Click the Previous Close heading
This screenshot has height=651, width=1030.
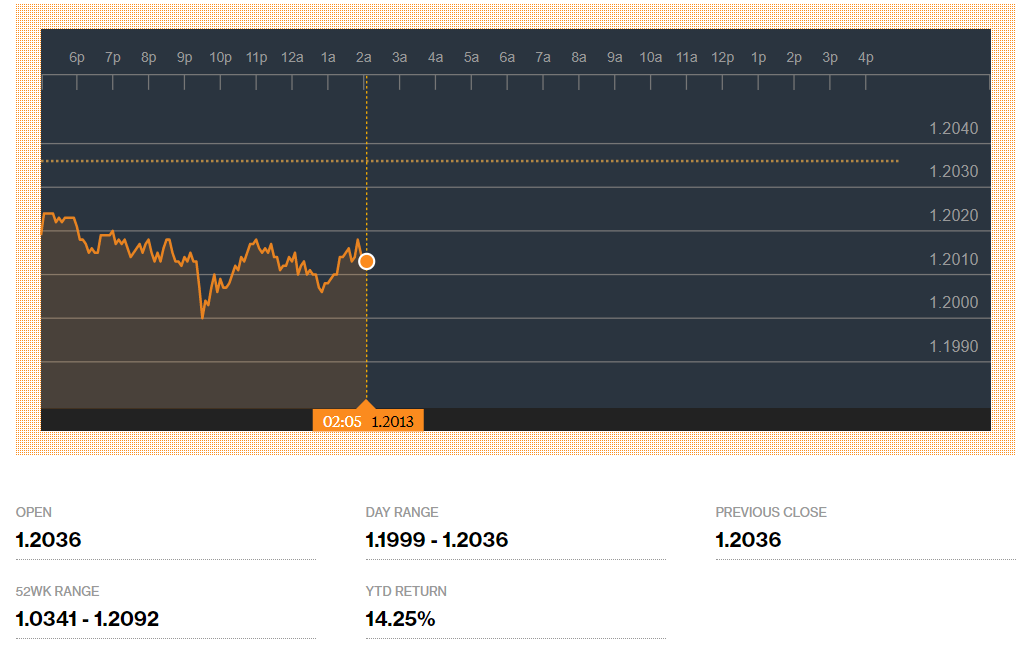[x=770, y=512]
